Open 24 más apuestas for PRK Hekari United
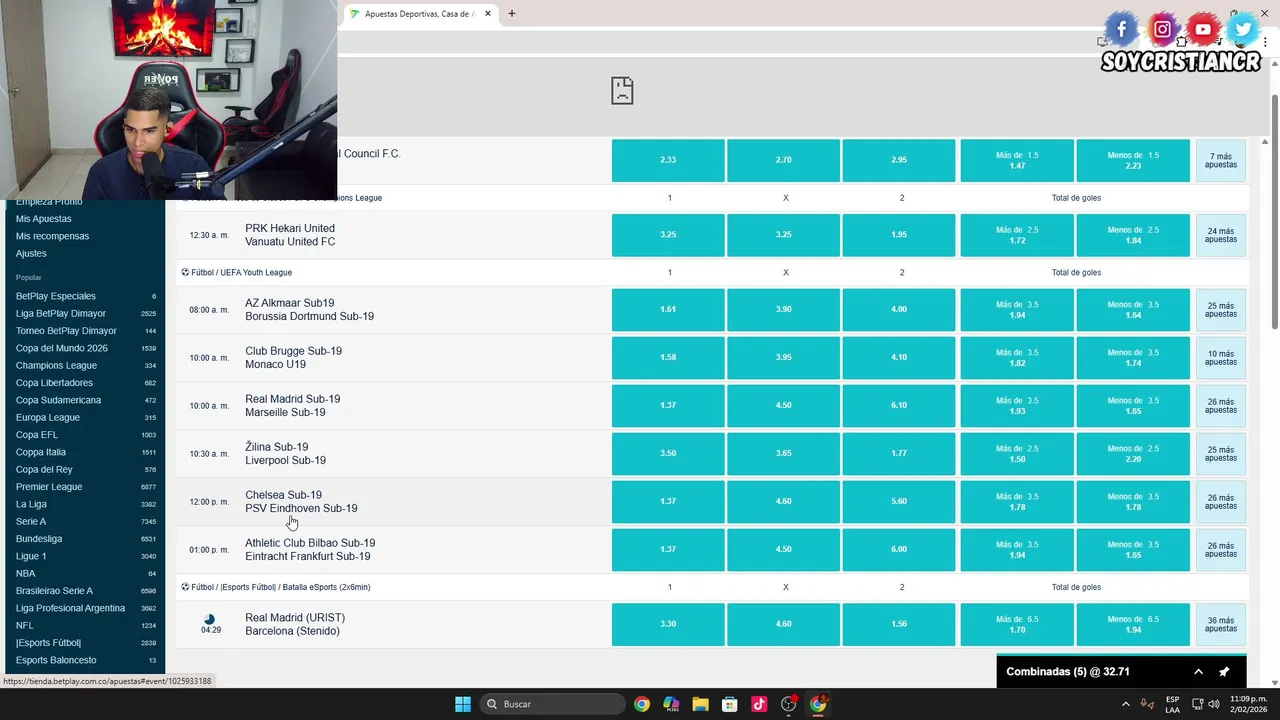 tap(1220, 235)
